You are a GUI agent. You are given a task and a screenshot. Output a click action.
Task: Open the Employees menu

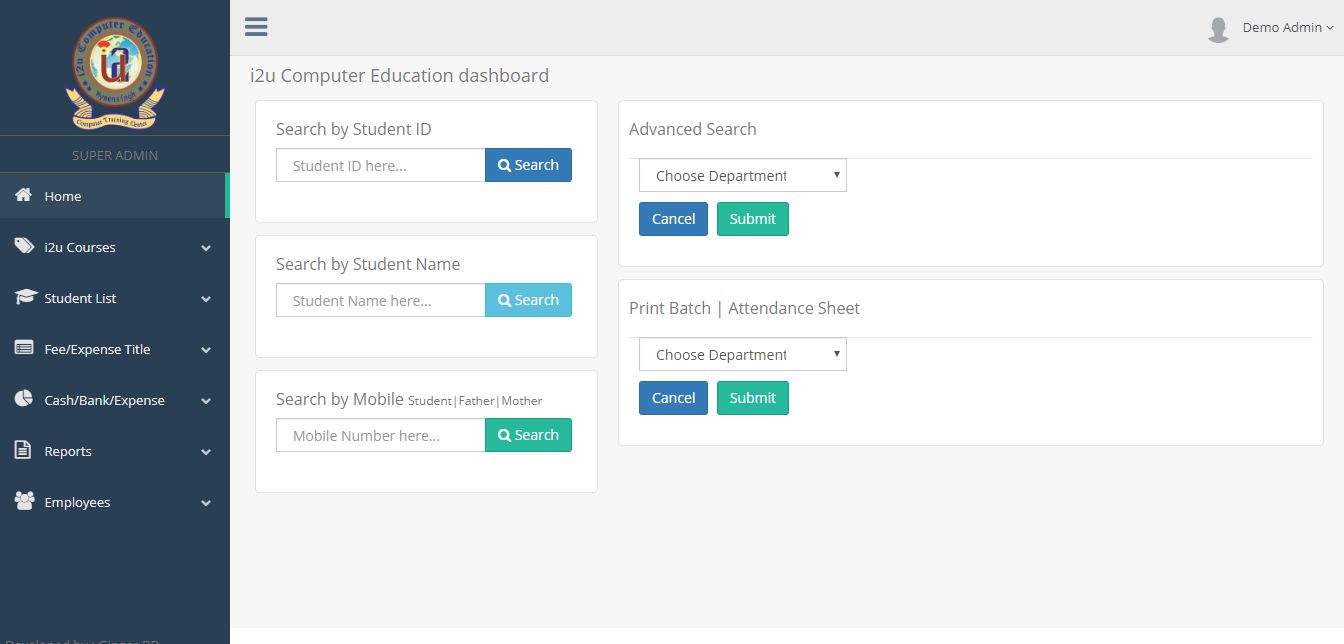[x=115, y=502]
